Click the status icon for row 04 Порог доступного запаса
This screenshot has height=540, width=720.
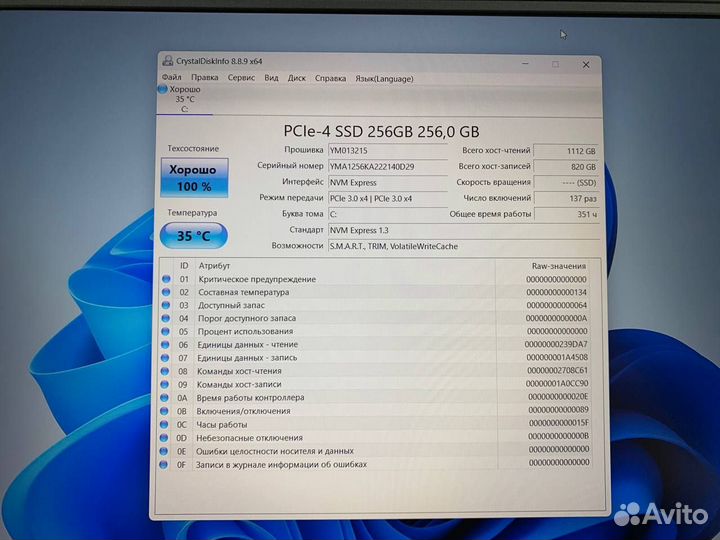[165, 318]
